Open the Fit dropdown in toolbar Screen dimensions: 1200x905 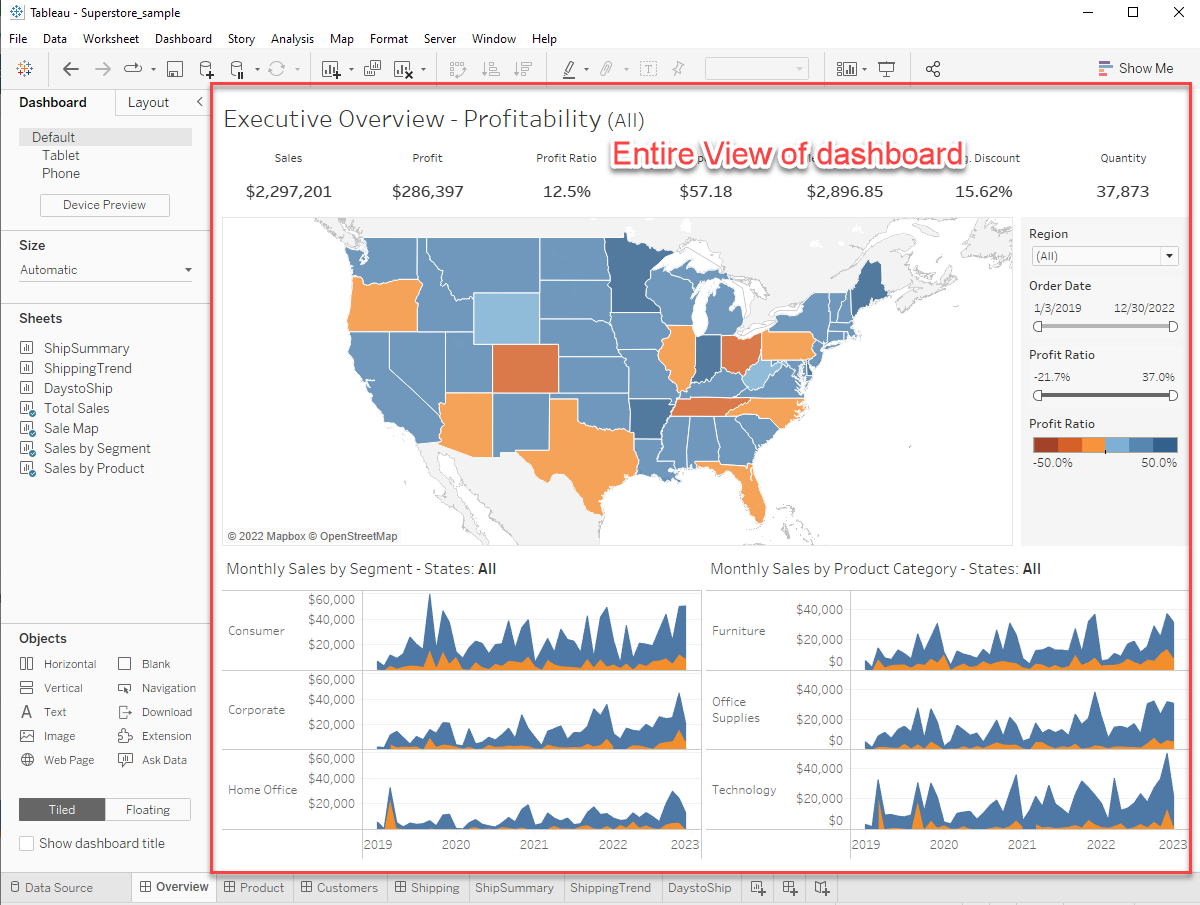757,69
